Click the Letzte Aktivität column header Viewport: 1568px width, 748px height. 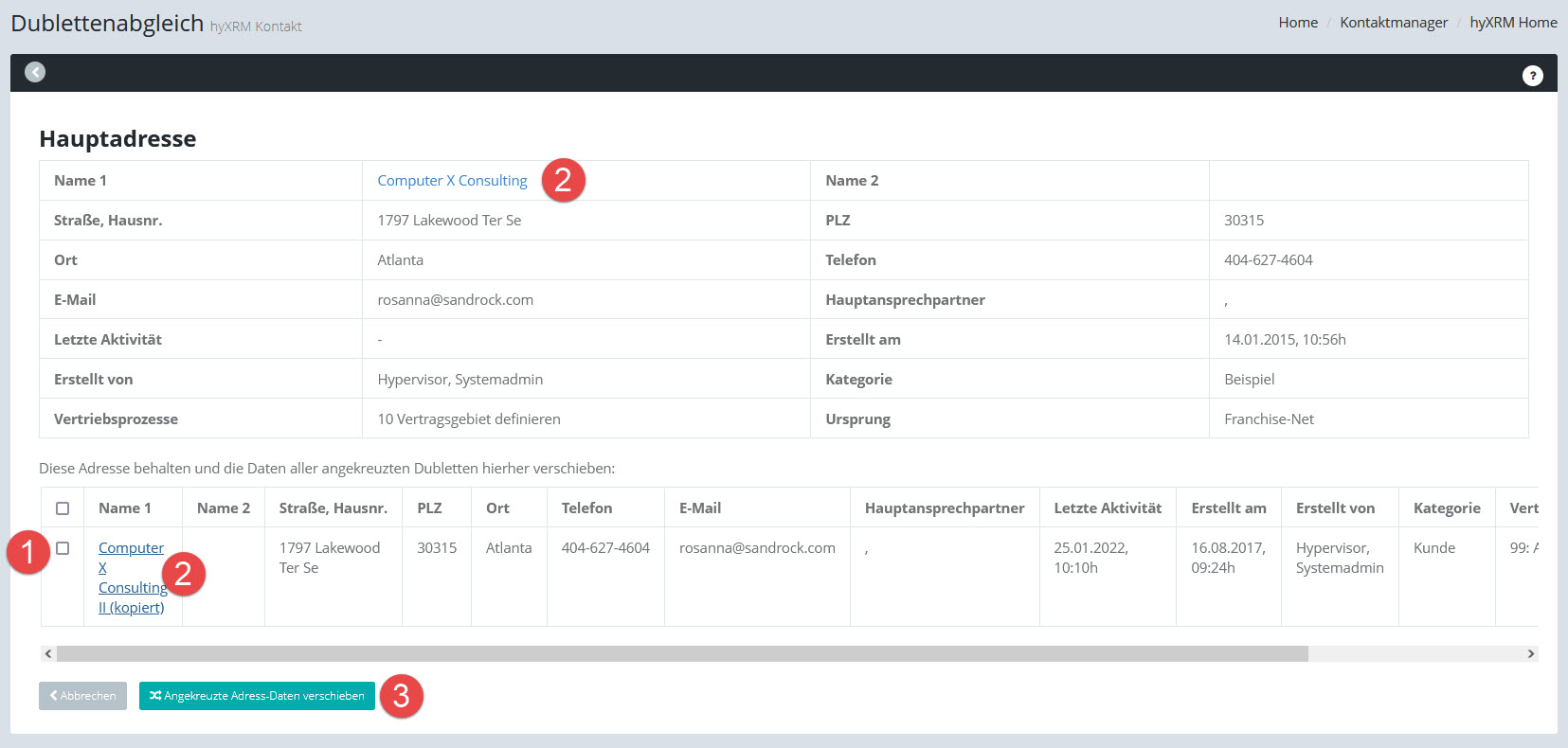coord(1107,508)
